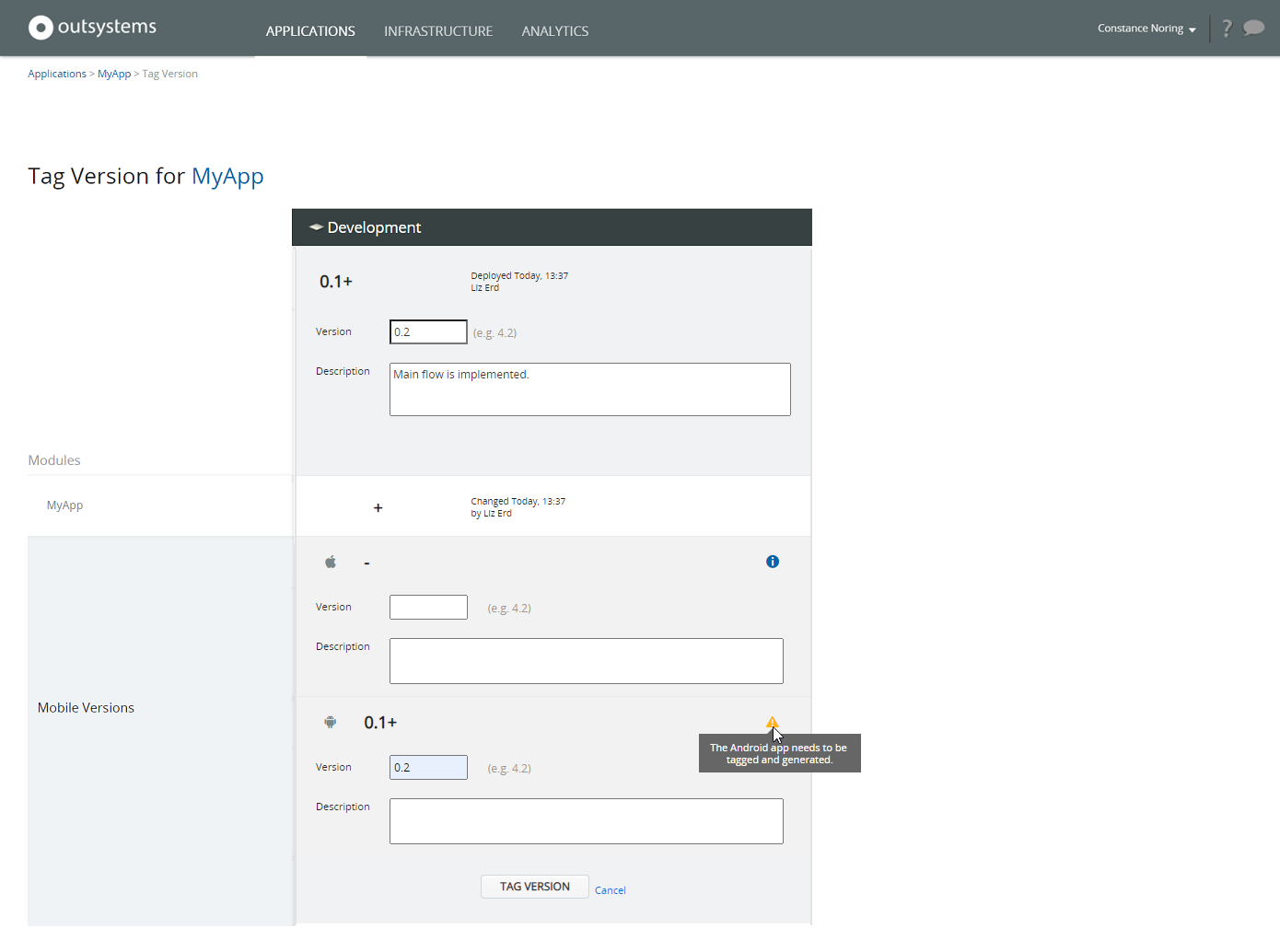Click the Development environment header icon
This screenshot has width=1280, height=952.
[316, 227]
